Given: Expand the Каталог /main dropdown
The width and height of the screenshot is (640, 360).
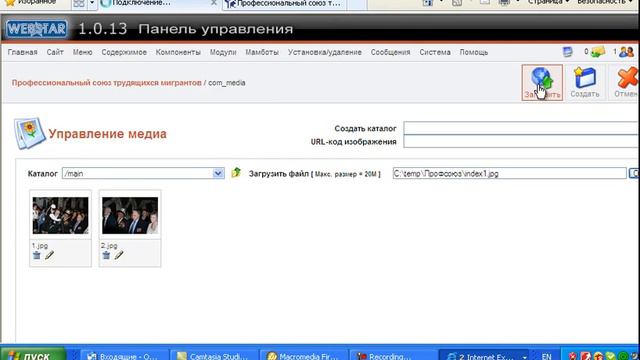Looking at the screenshot, I should (x=218, y=173).
